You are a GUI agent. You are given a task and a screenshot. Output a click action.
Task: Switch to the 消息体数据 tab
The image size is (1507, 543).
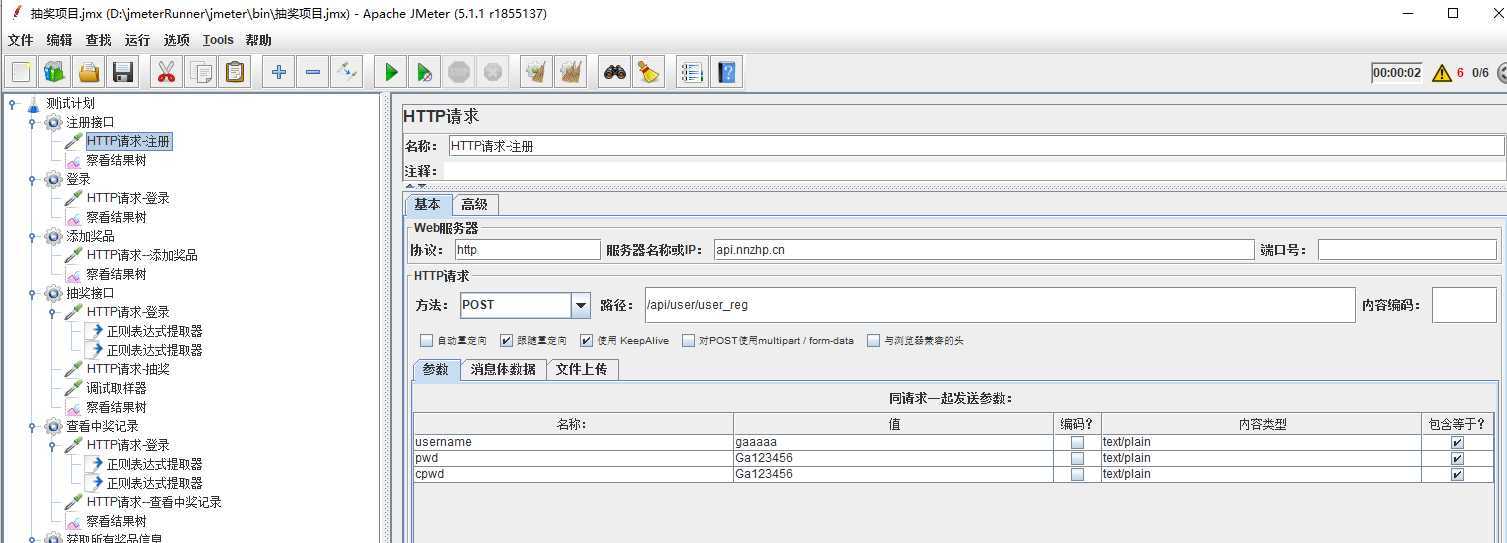503,369
